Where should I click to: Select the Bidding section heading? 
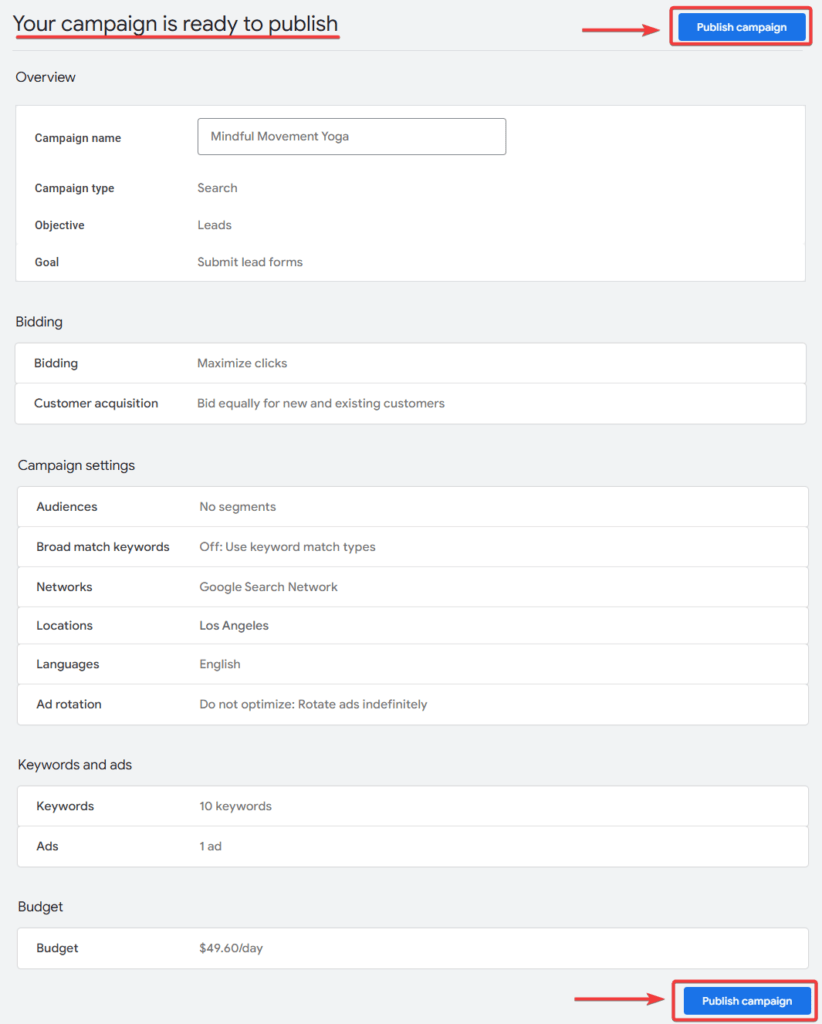(x=38, y=321)
